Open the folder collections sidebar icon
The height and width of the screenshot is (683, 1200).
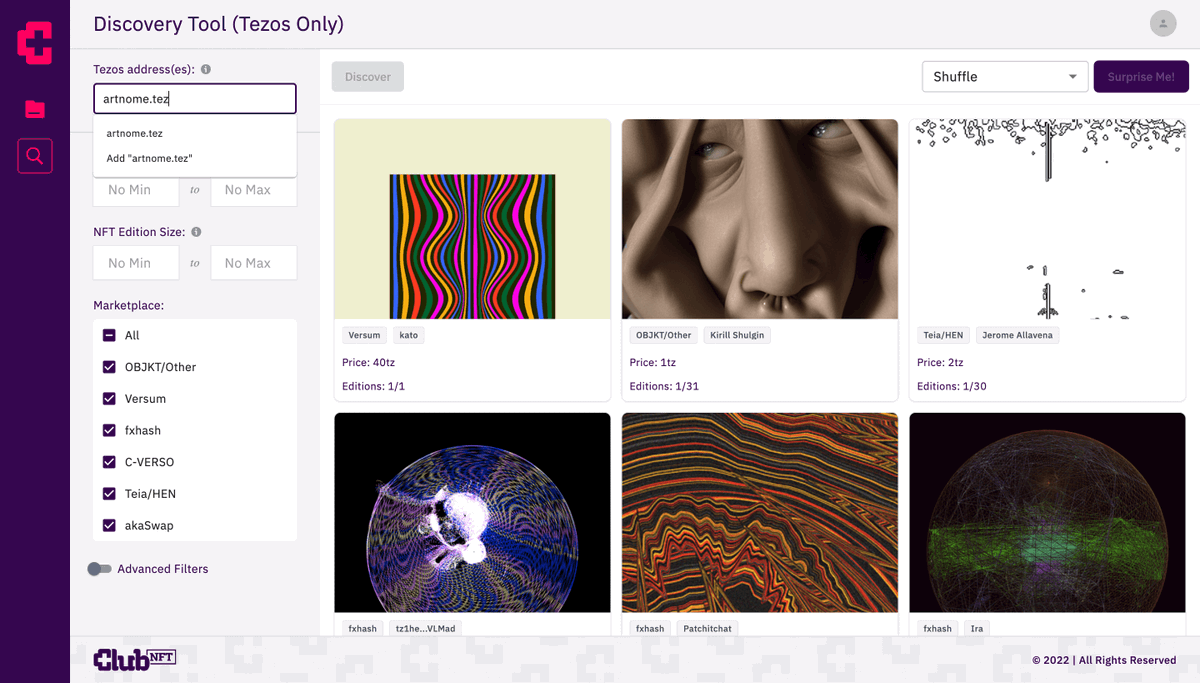coord(35,109)
